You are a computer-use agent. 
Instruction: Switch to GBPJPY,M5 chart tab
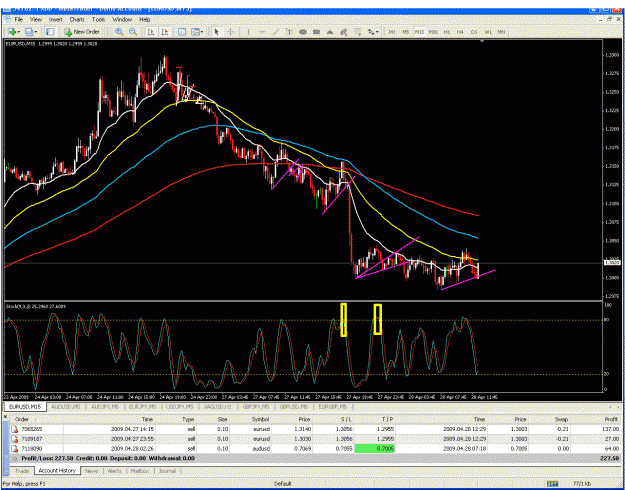pyautogui.click(x=256, y=407)
